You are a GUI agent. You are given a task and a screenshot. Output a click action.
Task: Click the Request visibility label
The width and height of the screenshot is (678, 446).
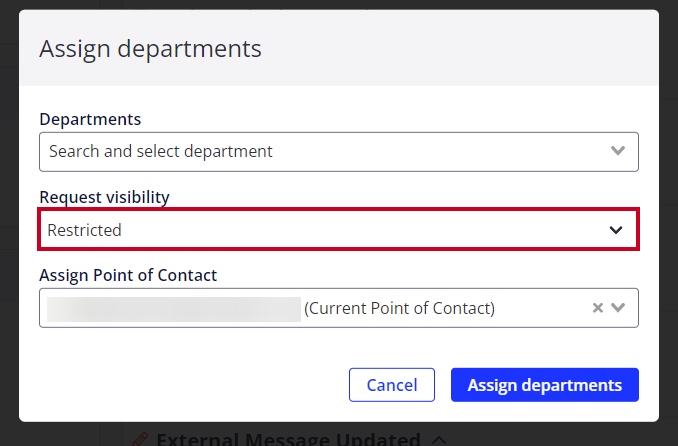[104, 197]
